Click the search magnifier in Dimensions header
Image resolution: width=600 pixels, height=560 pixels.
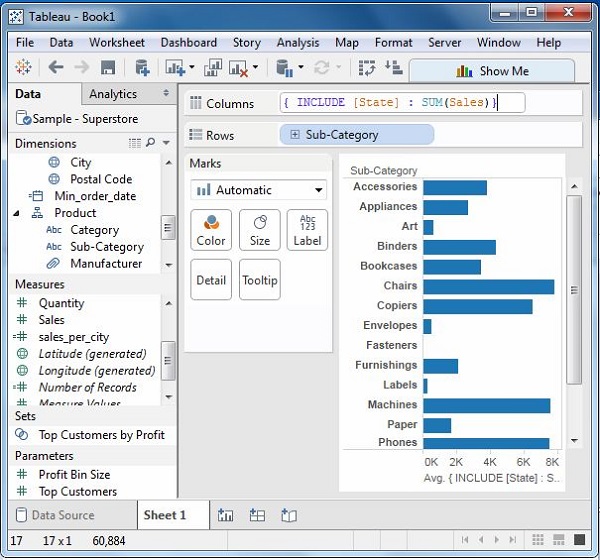pos(151,144)
